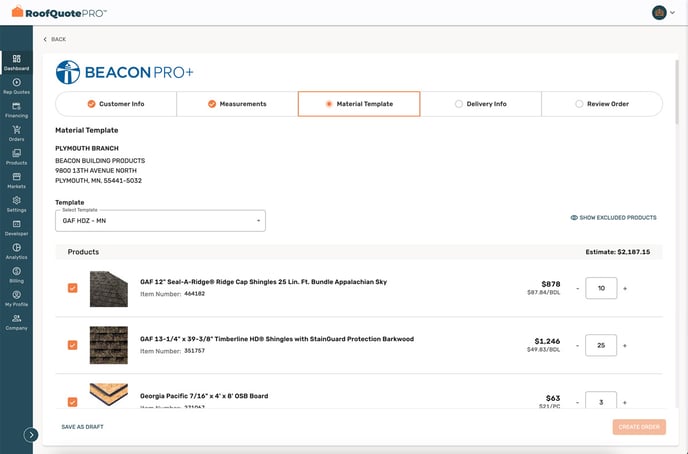Go to the Measurements step
The height and width of the screenshot is (454, 688).
pyautogui.click(x=237, y=104)
